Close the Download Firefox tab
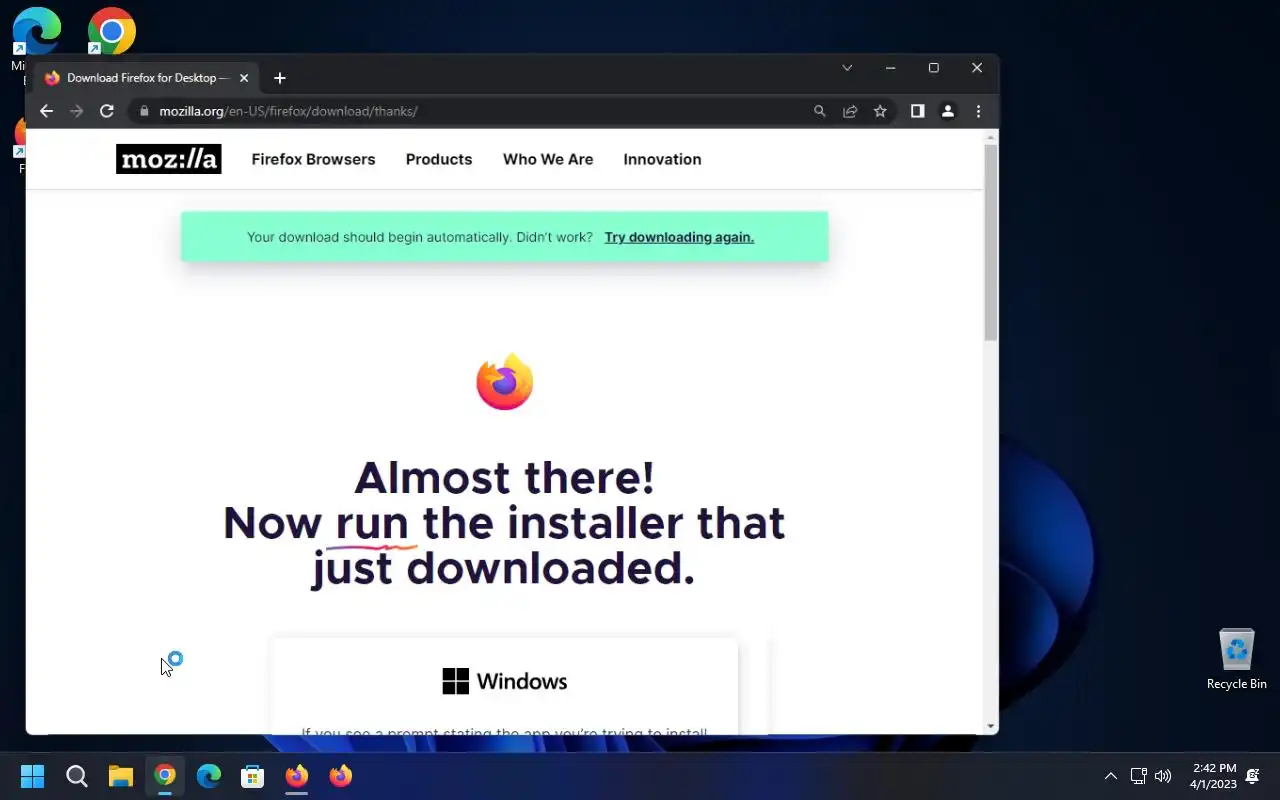Viewport: 1280px width, 800px height. 244,78
